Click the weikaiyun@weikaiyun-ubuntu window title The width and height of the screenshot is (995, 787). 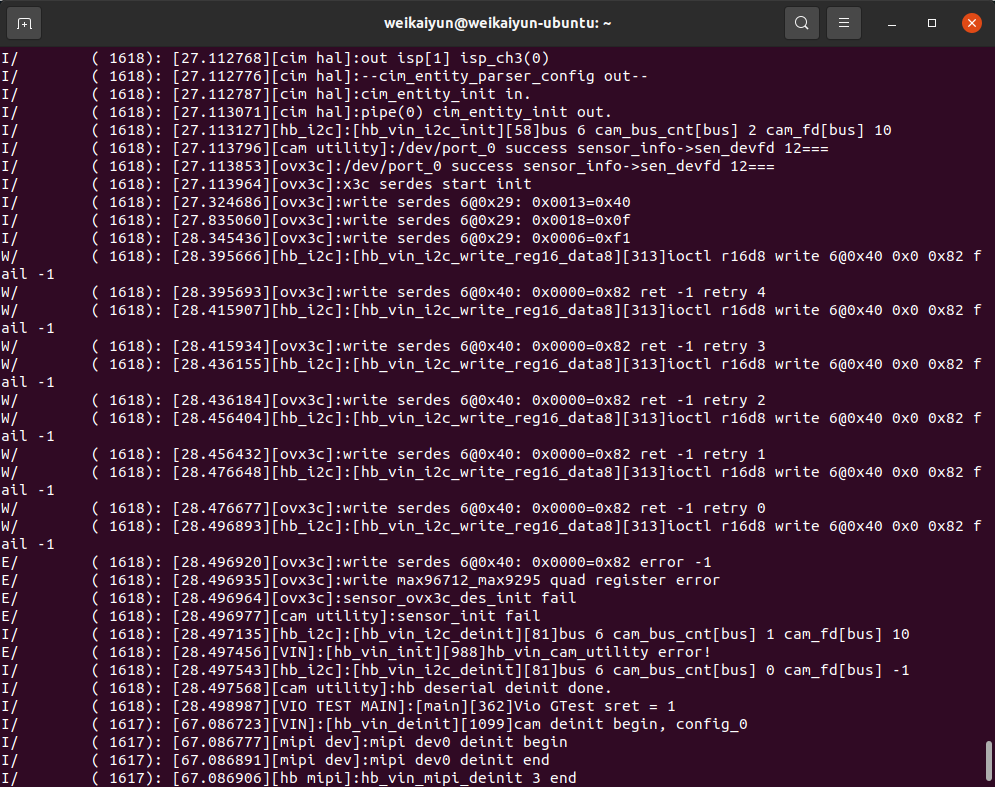tap(497, 22)
